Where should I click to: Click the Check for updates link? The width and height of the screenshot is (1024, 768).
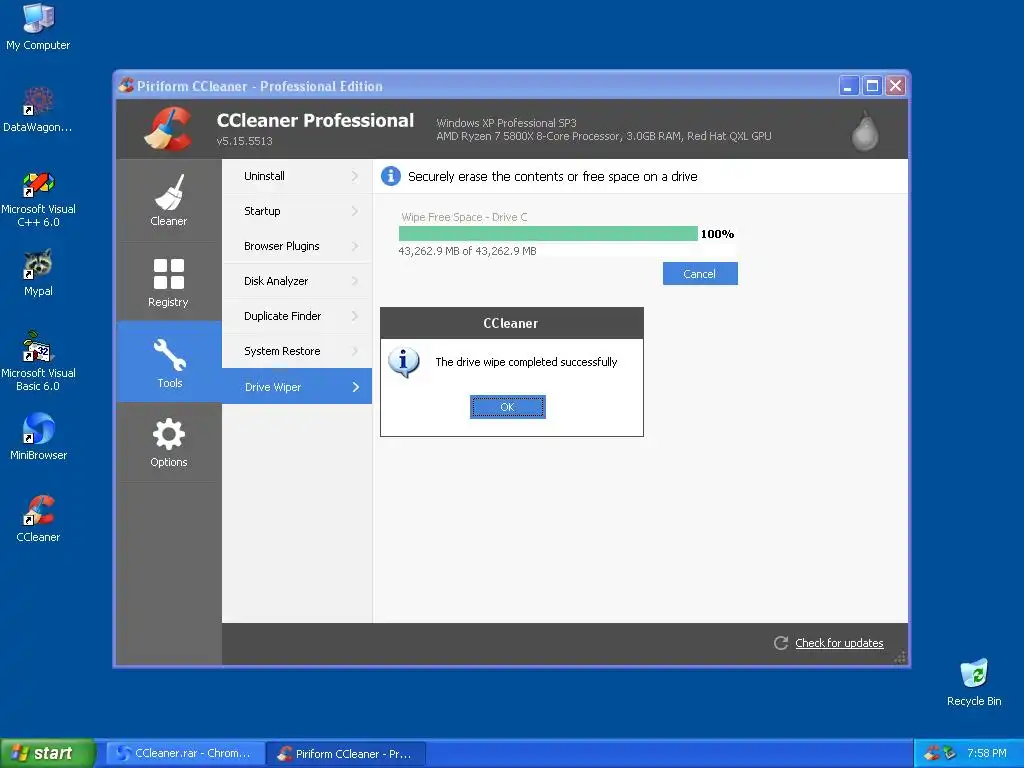[x=839, y=643]
